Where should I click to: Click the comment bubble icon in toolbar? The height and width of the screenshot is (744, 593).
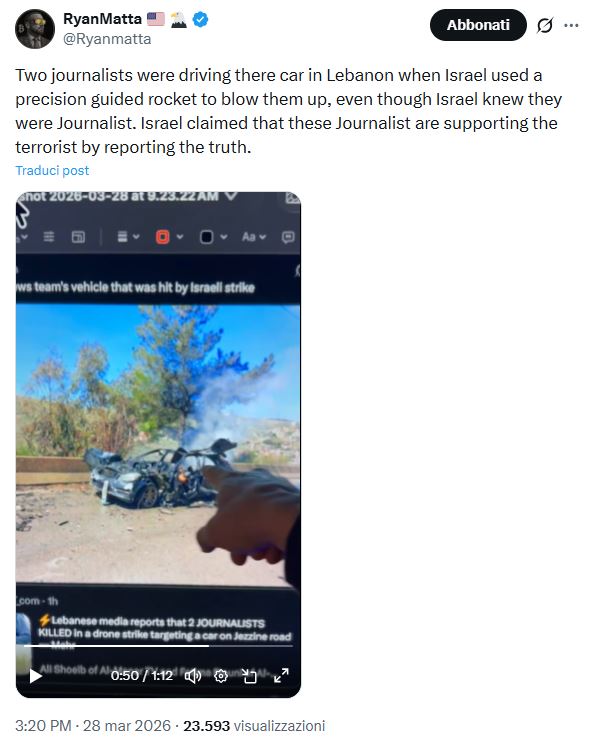click(288, 237)
